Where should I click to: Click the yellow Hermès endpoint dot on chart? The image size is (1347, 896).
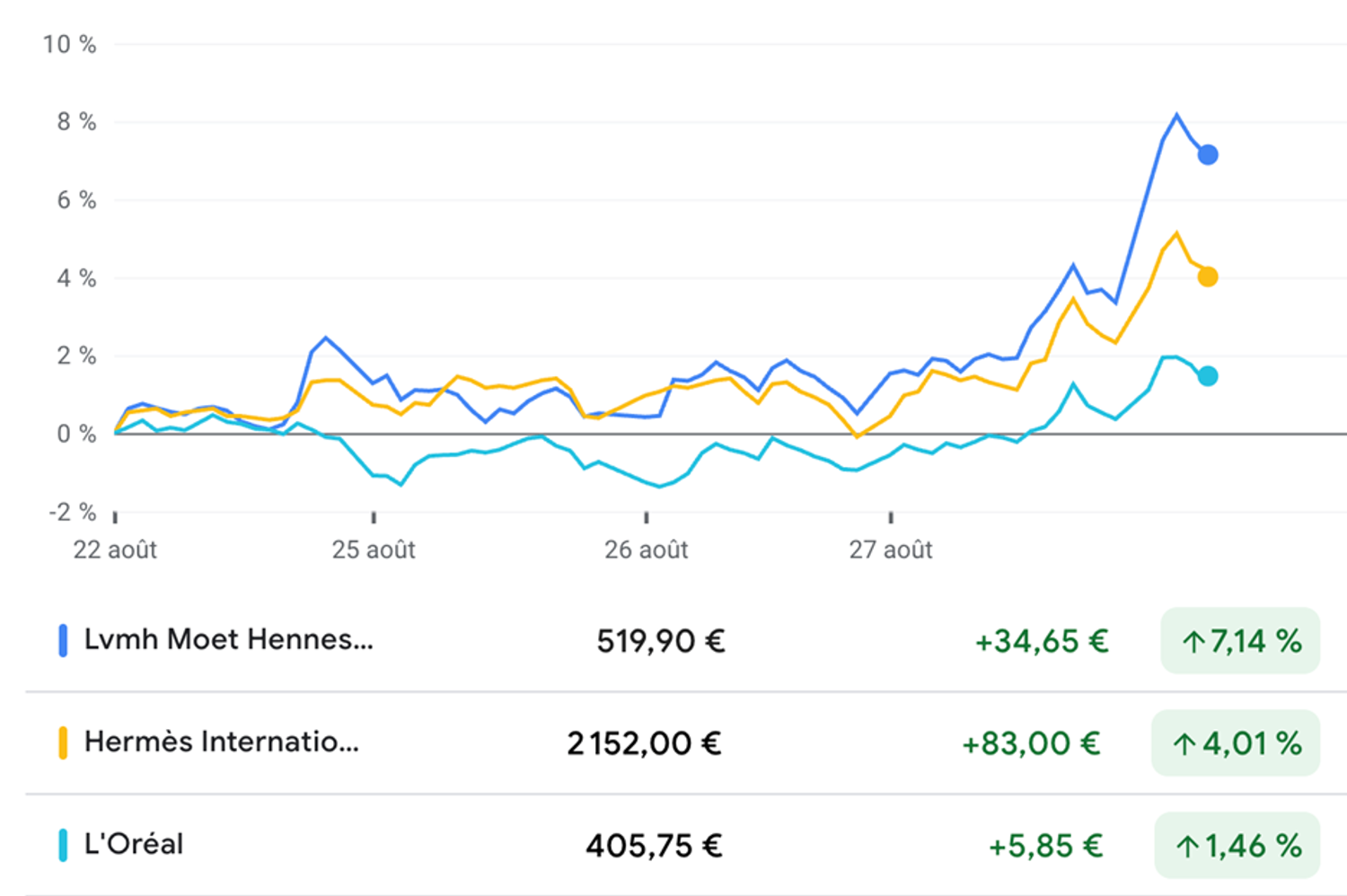click(1208, 277)
